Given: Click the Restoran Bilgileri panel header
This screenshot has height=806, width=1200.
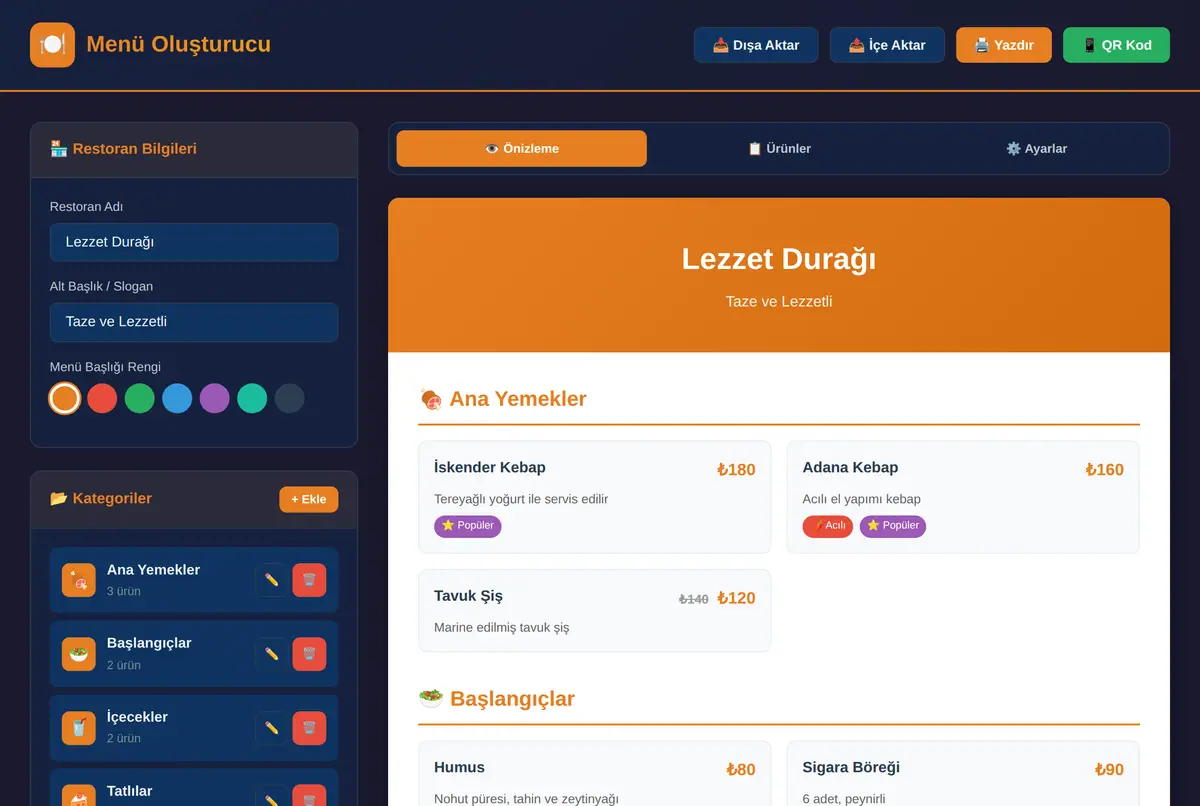Looking at the screenshot, I should coord(194,150).
